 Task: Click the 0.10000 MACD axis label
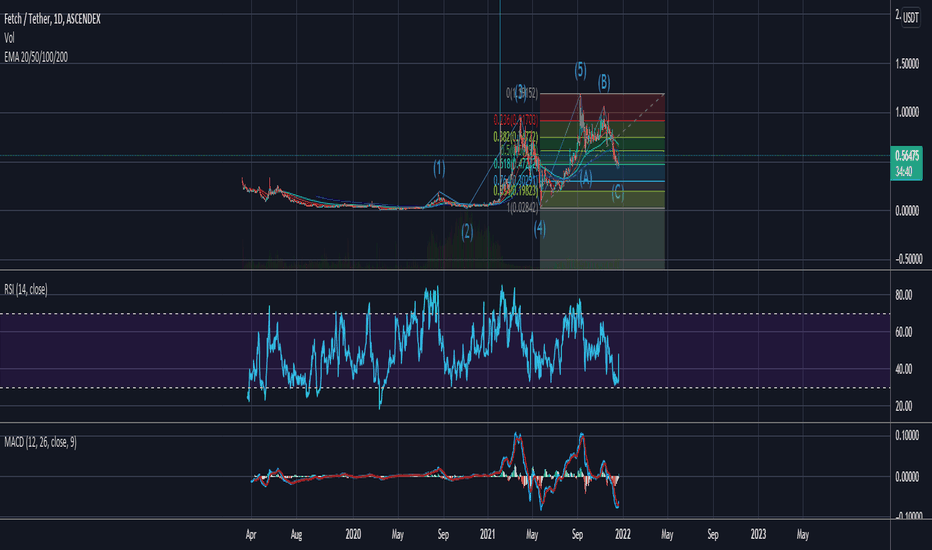click(x=907, y=436)
